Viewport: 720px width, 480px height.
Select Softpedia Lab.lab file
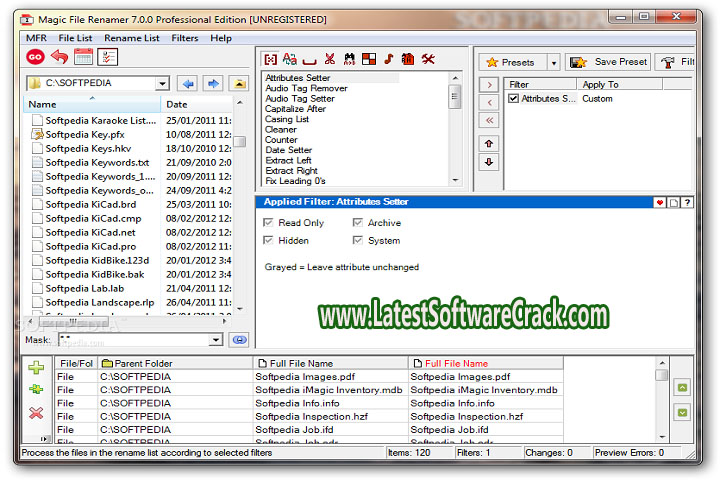click(84, 288)
